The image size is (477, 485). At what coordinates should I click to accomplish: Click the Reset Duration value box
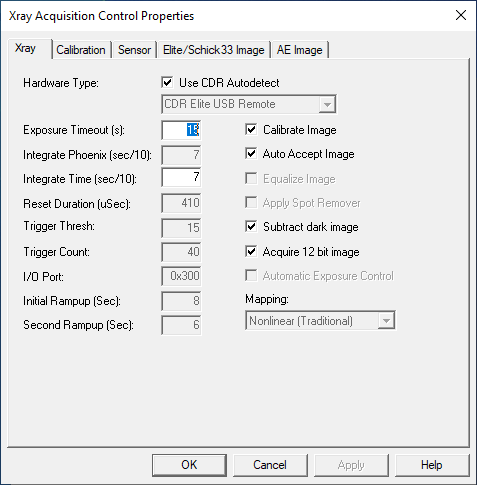(x=181, y=203)
